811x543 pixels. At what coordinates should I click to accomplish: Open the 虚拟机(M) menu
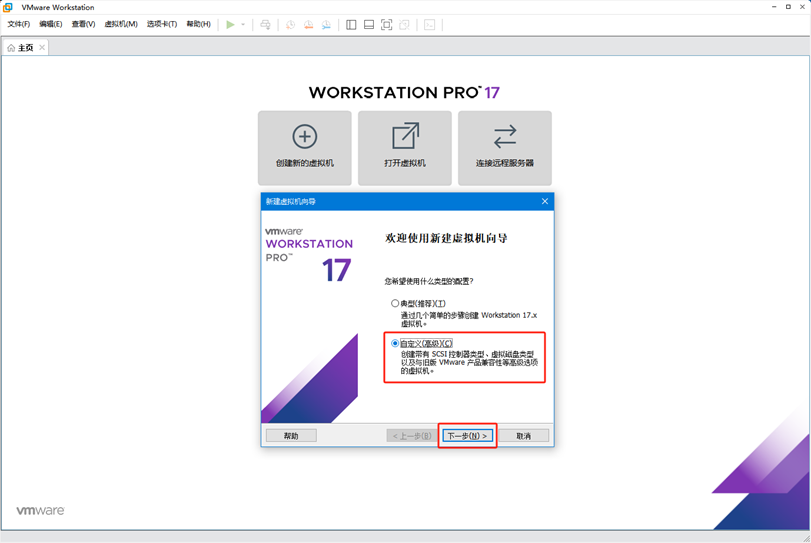tap(121, 24)
